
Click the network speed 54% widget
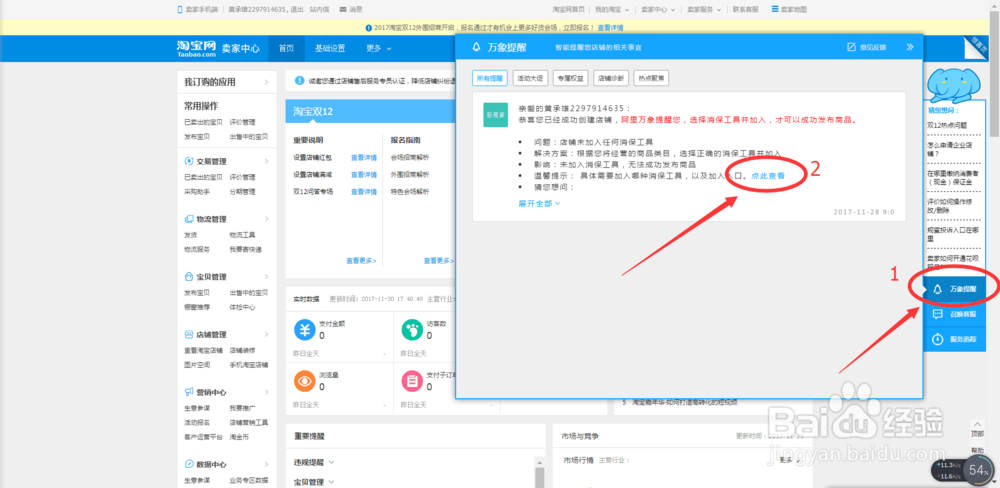(x=978, y=471)
